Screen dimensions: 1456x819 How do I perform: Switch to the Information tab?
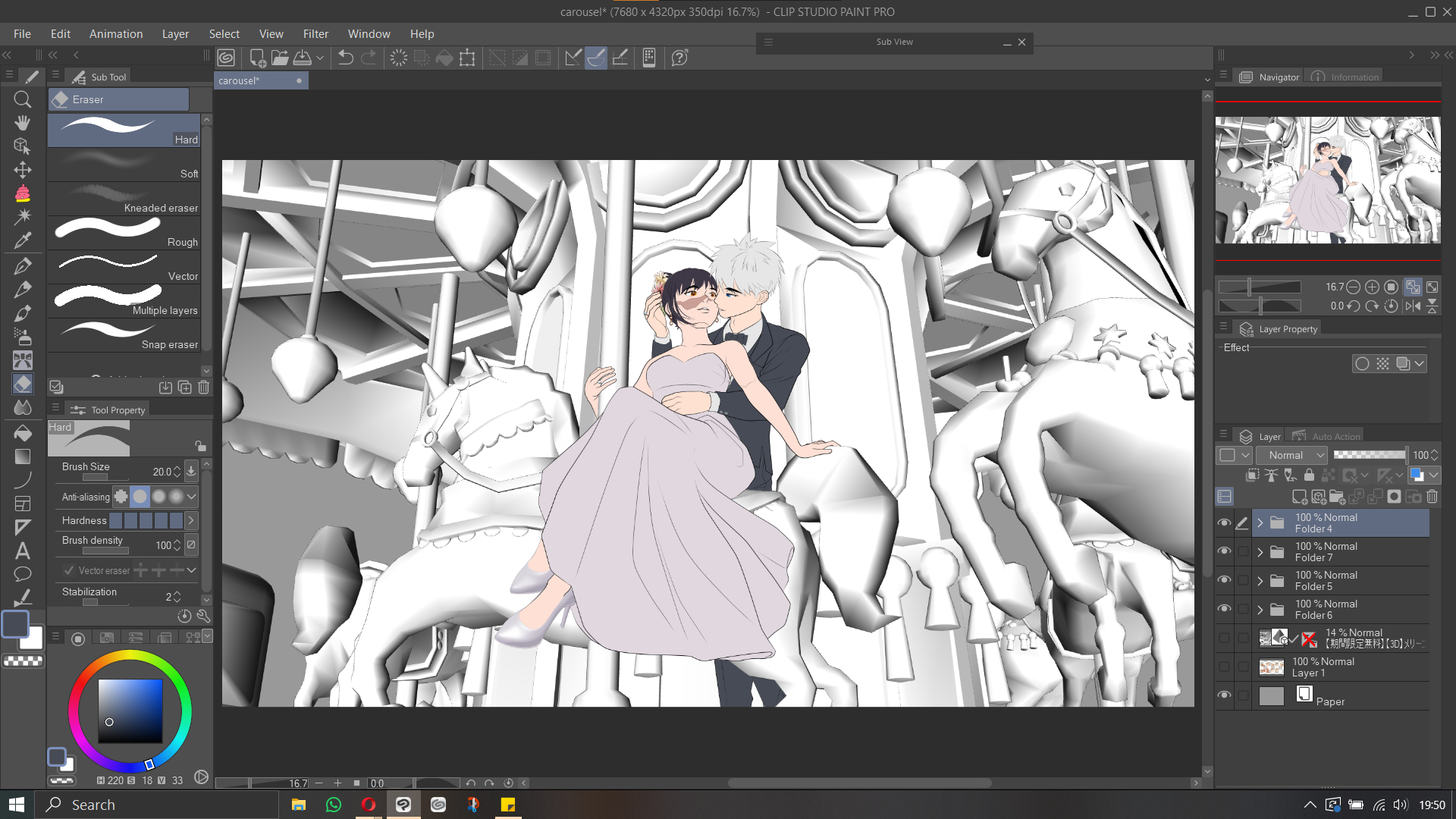1346,77
